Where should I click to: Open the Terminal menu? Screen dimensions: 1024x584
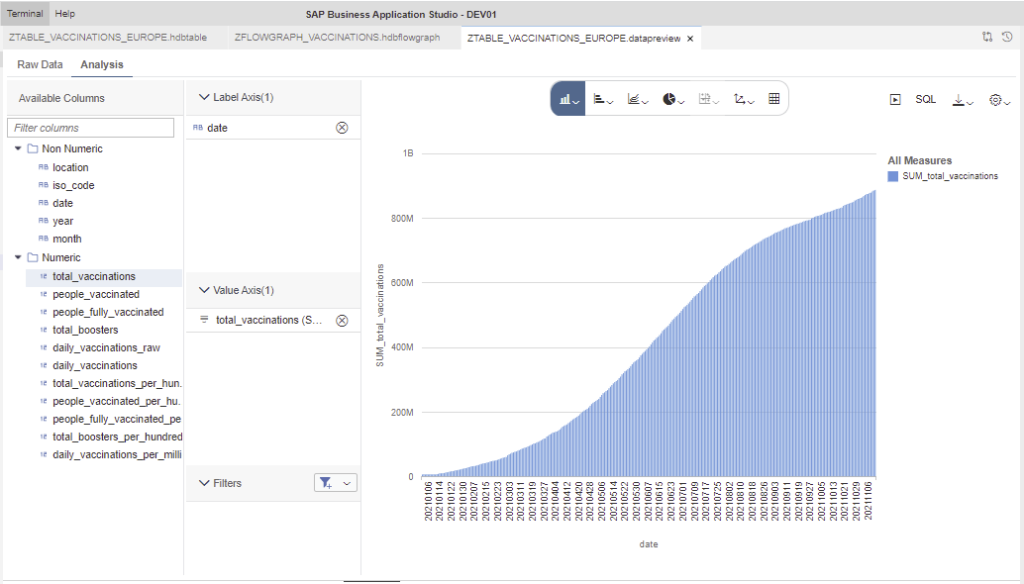pos(25,13)
